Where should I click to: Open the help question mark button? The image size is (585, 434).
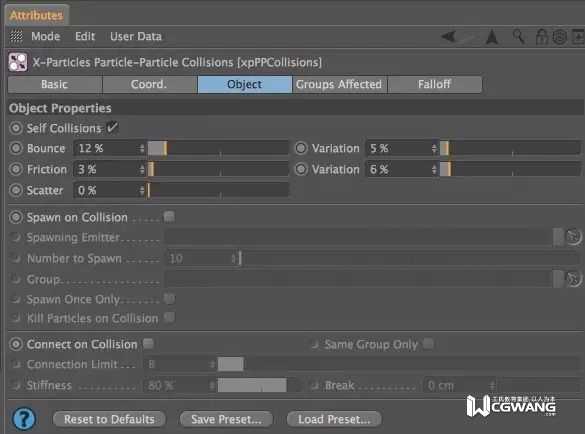tap(24, 419)
